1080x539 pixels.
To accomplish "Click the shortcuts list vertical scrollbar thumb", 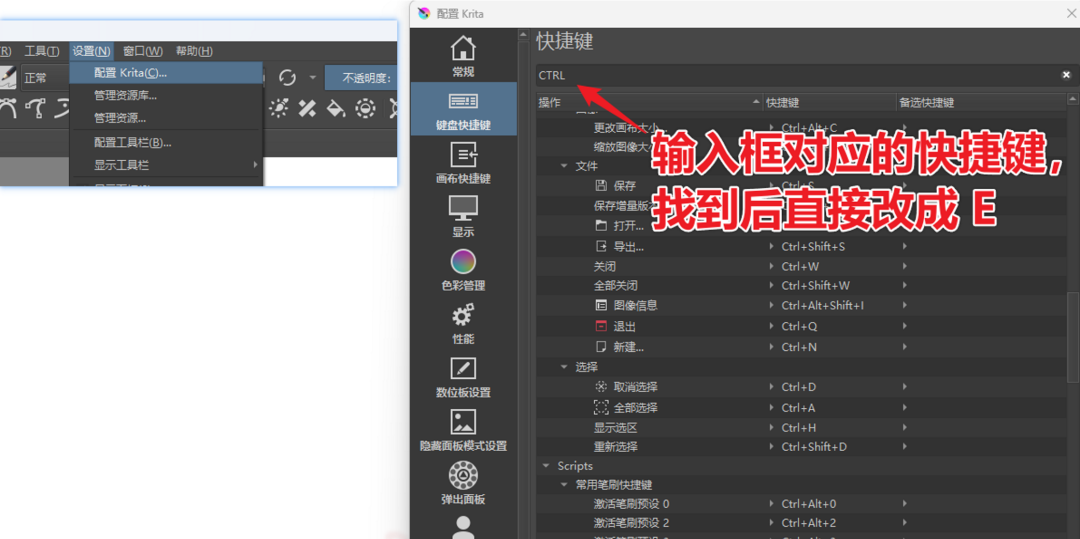I will click(1072, 337).
